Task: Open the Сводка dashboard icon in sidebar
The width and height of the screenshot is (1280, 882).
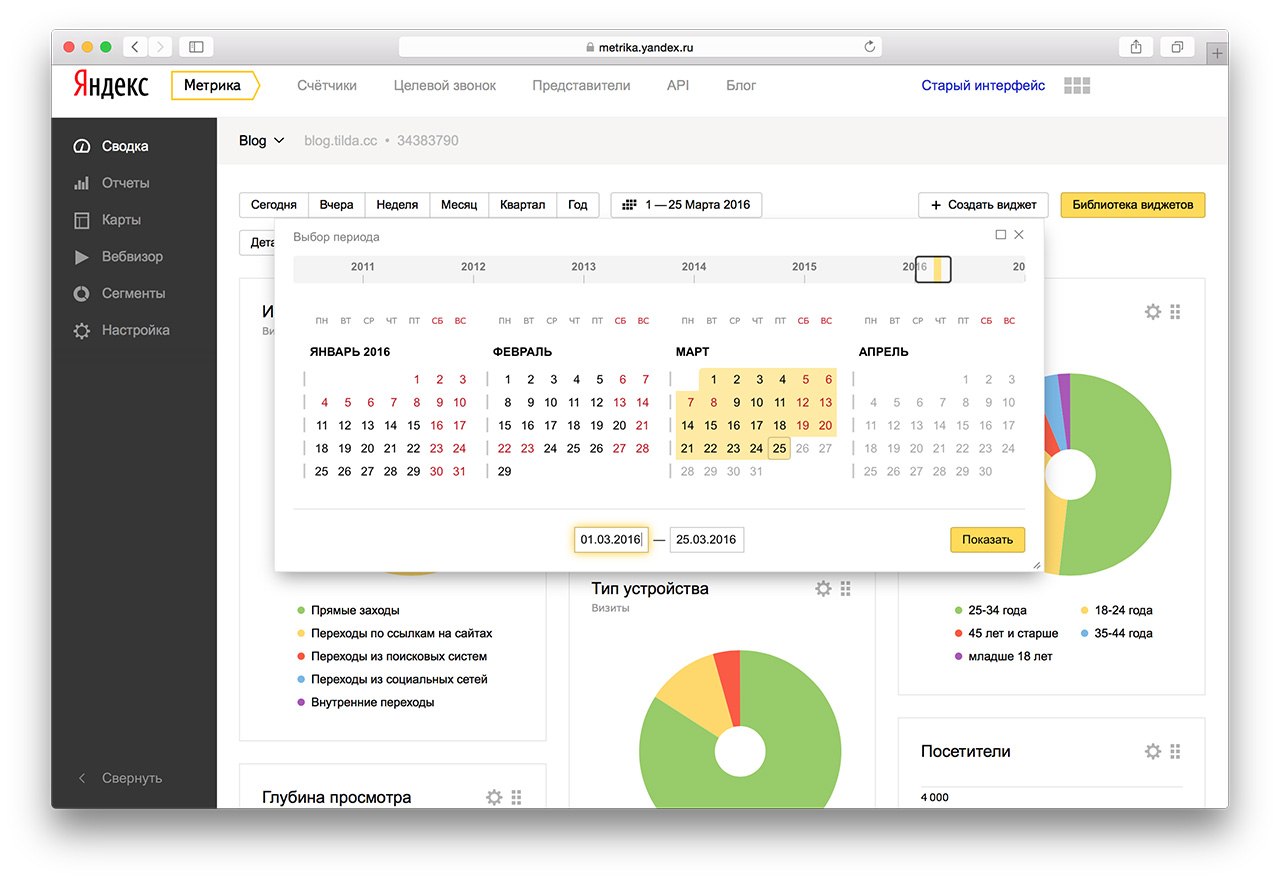Action: (x=82, y=147)
